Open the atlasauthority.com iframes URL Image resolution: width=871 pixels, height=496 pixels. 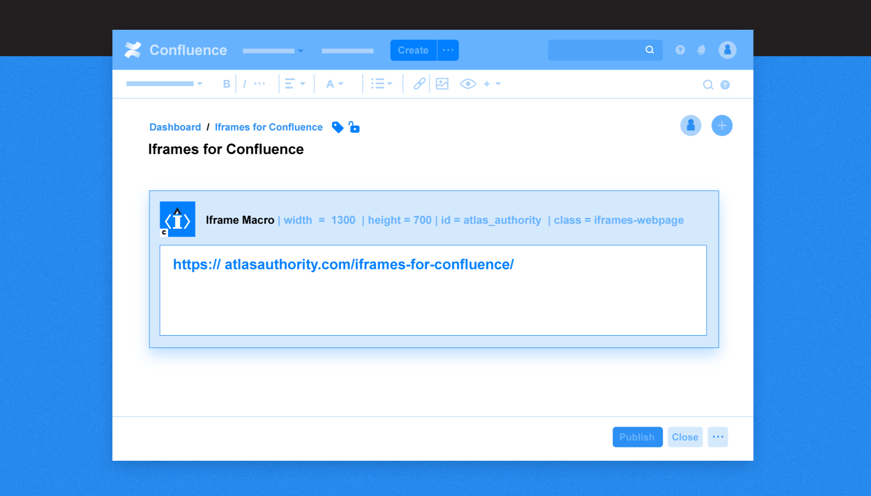343,264
